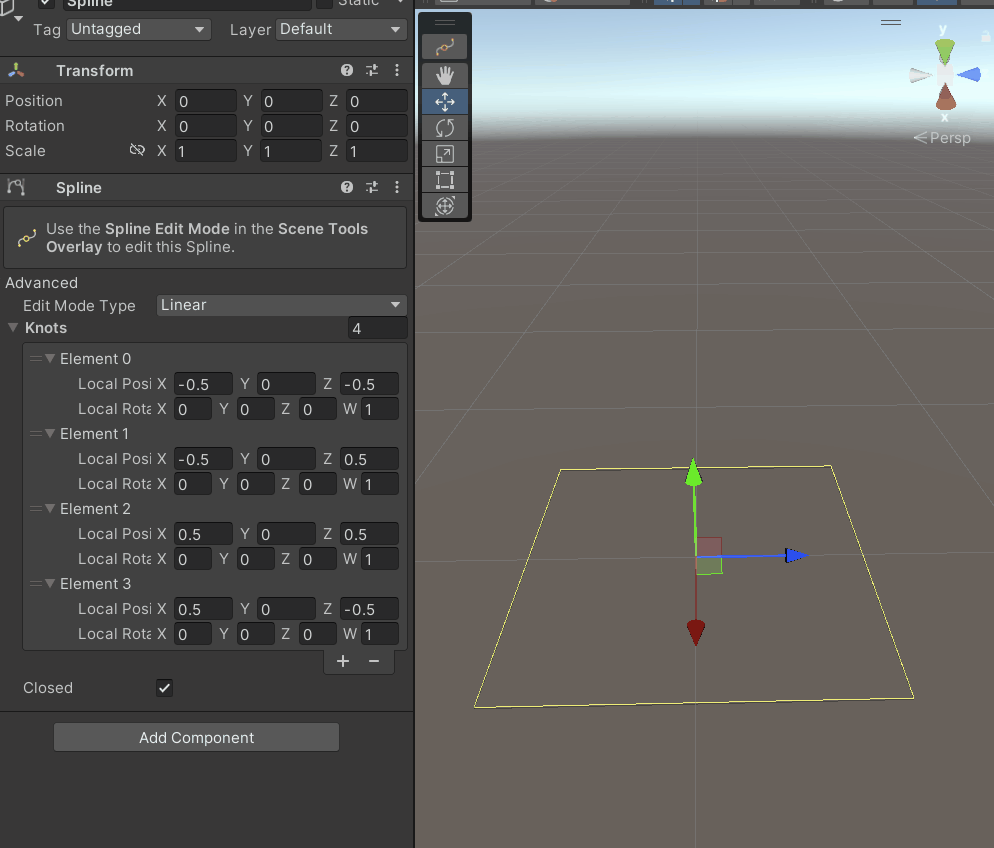Select the Move tool
Viewport: 994px width, 848px height.
point(444,101)
